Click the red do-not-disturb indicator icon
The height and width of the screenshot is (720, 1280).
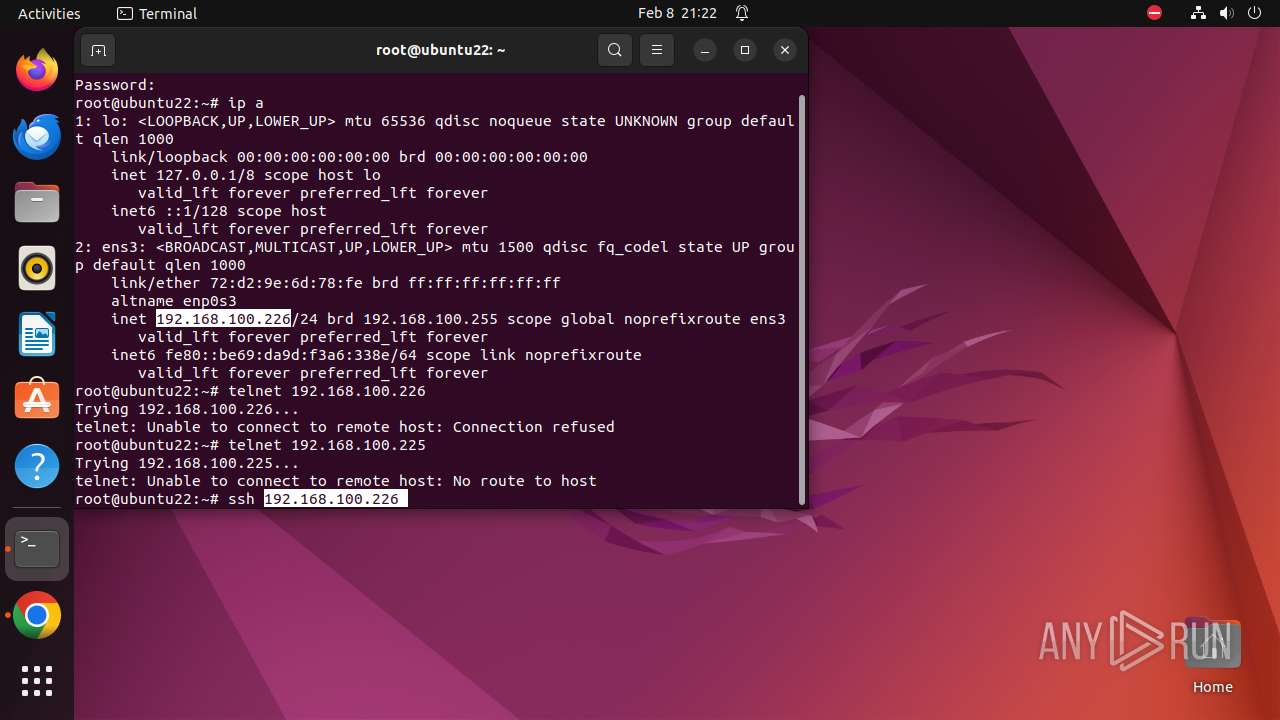[1155, 13]
